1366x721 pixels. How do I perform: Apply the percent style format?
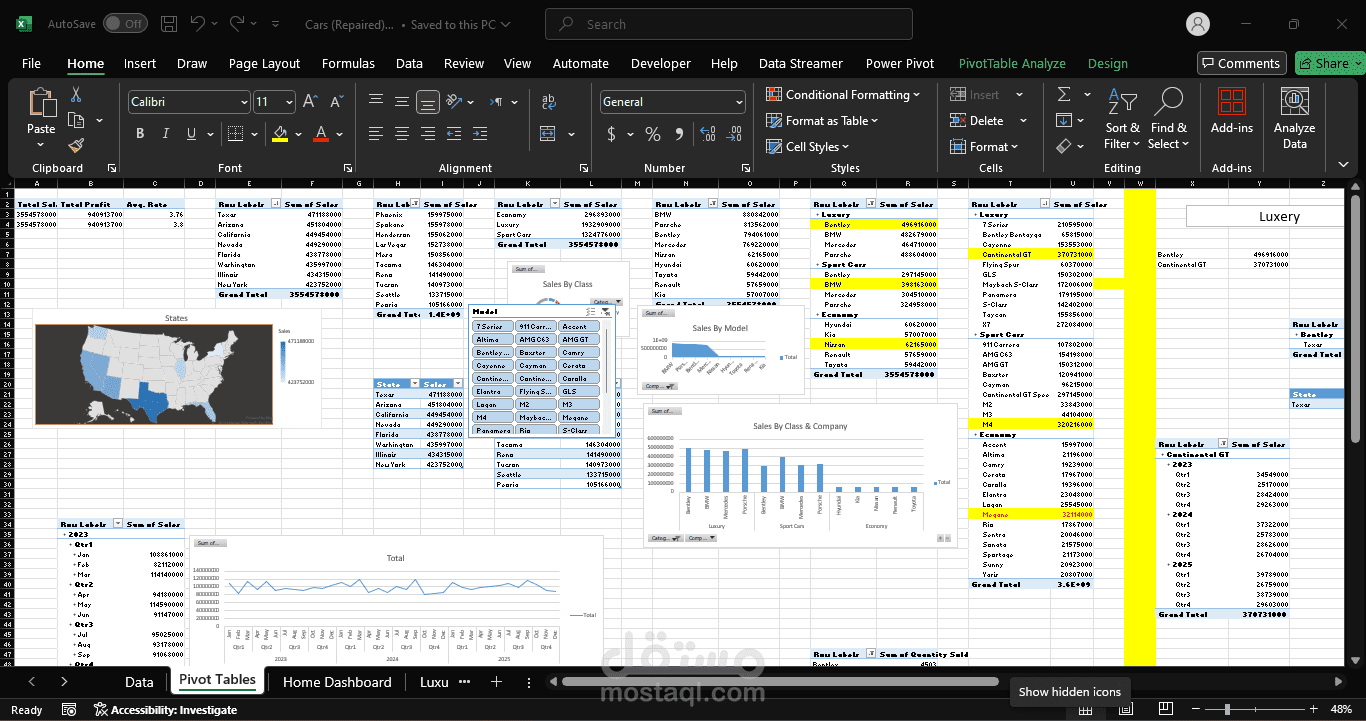point(653,134)
